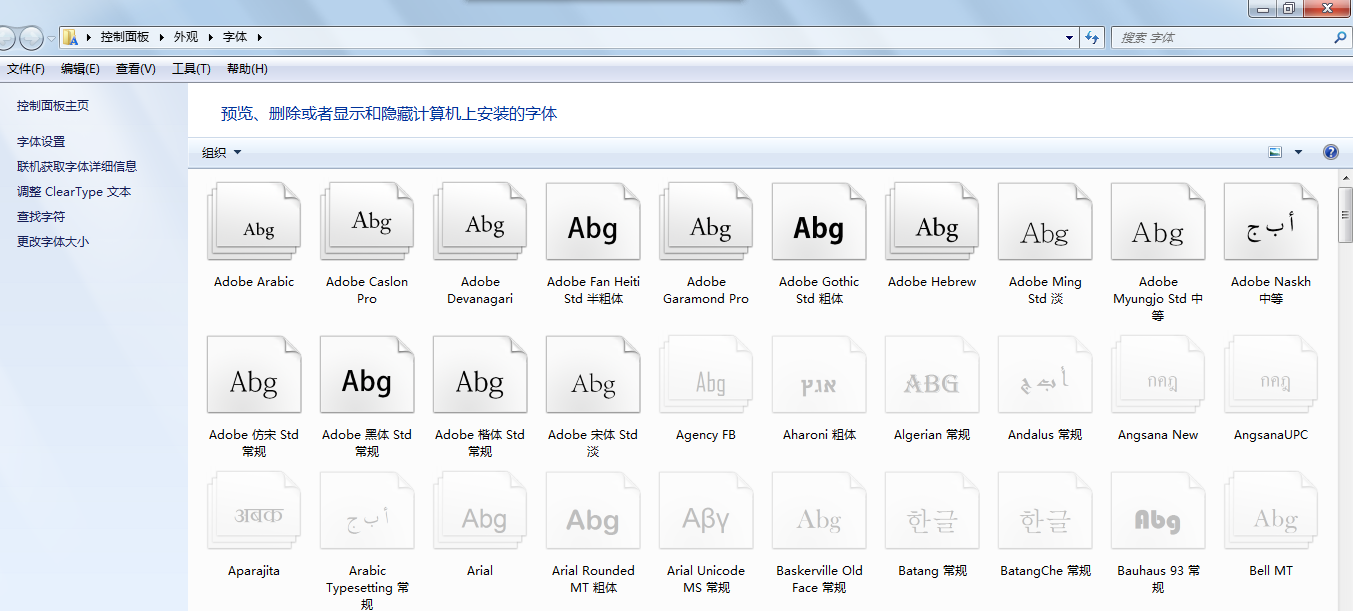Image resolution: width=1353 pixels, height=611 pixels.
Task: Select the Adobe Fan Heiti Std font icon
Action: [593, 223]
